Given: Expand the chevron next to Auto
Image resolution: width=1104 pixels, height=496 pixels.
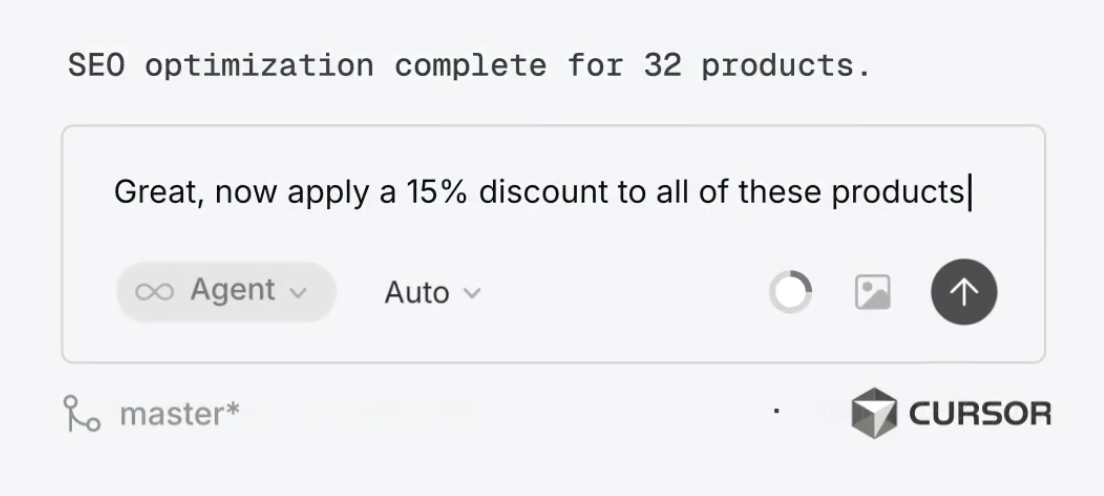Looking at the screenshot, I should pos(473,293).
